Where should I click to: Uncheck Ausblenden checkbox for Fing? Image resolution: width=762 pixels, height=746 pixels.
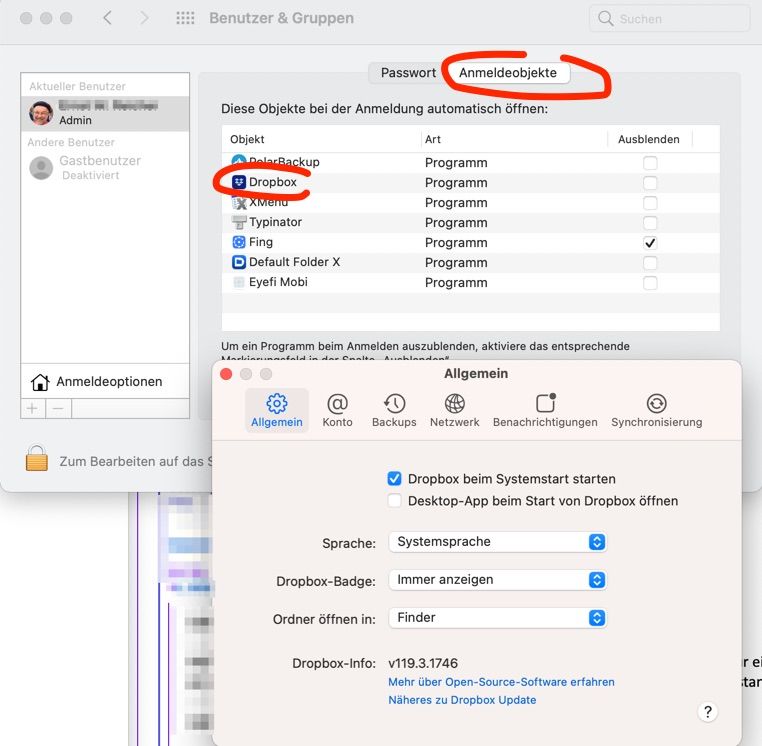[650, 243]
